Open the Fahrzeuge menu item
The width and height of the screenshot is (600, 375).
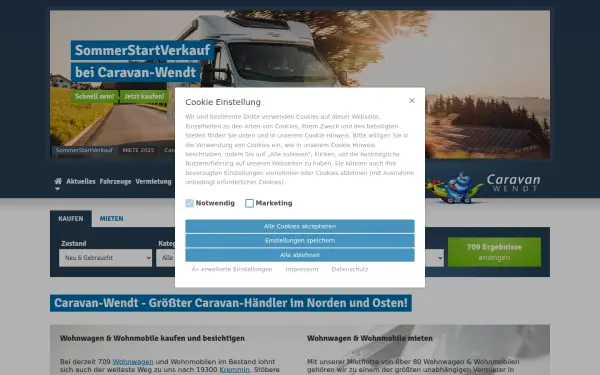[115, 181]
